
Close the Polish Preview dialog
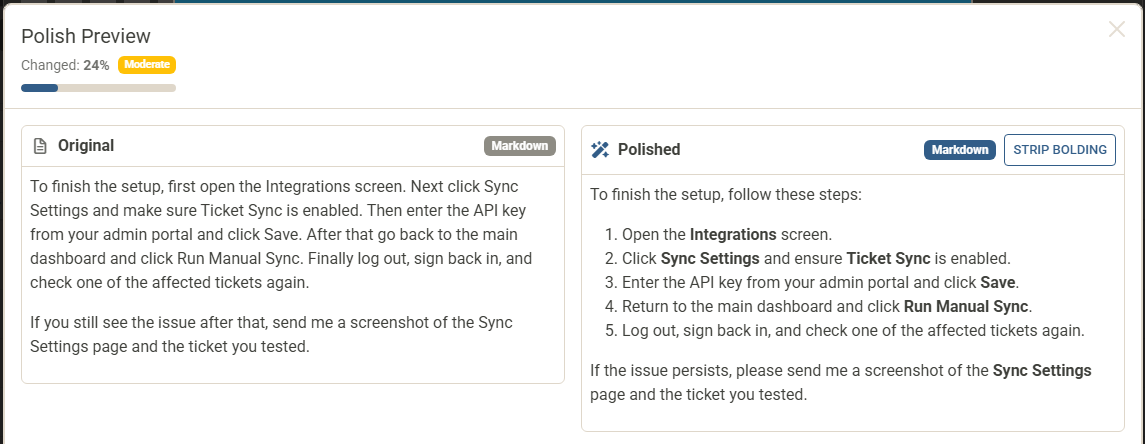1117,29
